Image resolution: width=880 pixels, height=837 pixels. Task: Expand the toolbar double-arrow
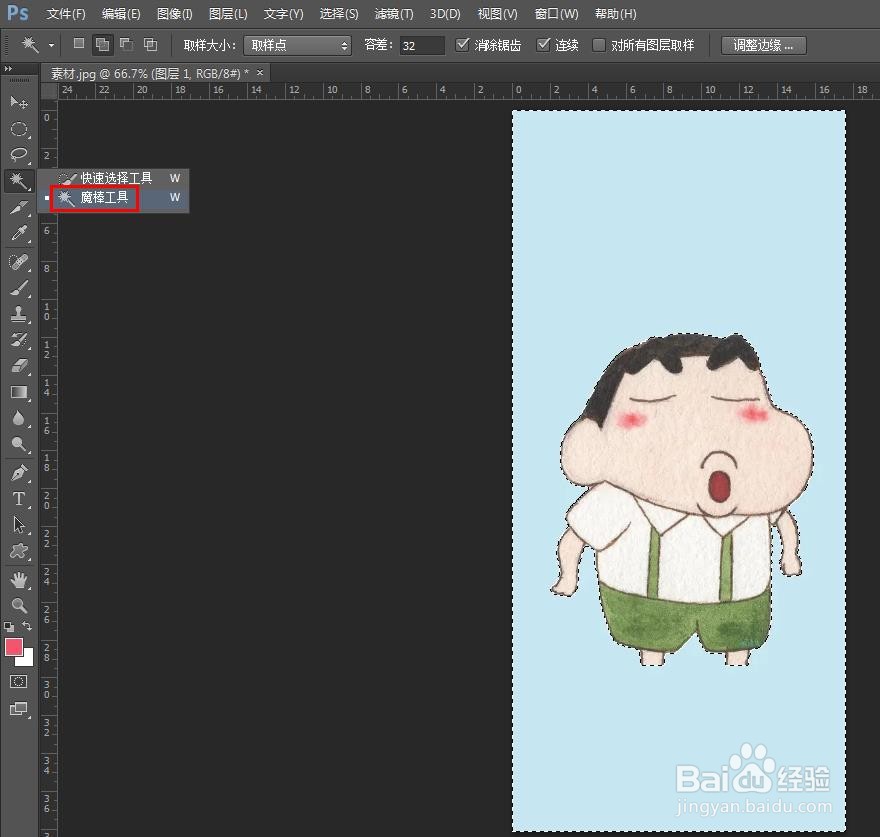click(8, 68)
